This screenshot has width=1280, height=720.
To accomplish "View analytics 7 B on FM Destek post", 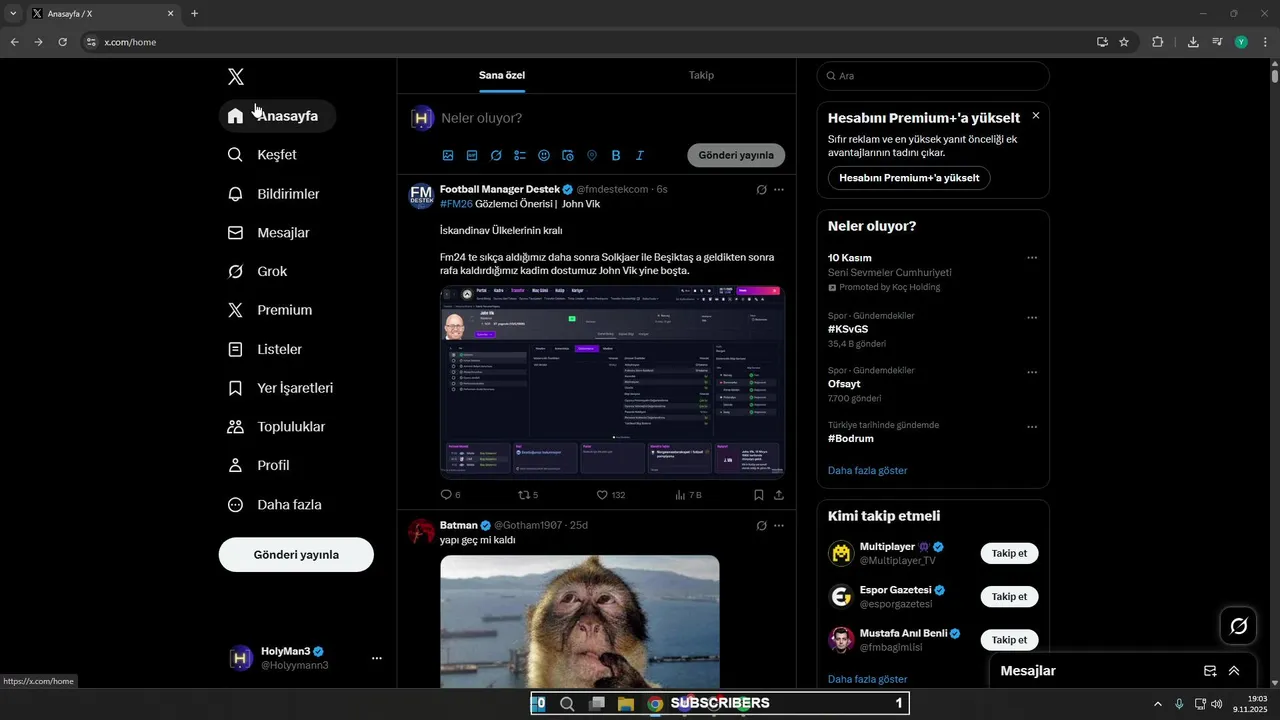I will tap(689, 495).
